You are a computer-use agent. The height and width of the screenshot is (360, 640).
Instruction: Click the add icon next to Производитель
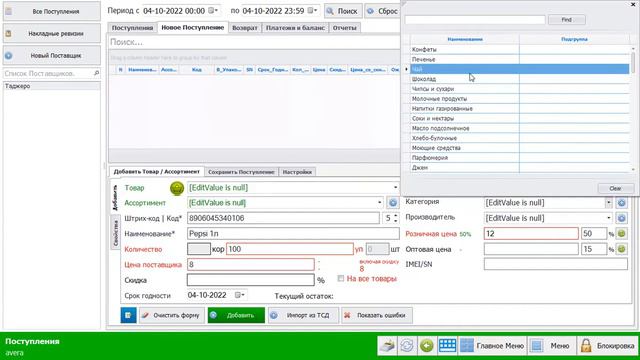(x=621, y=218)
